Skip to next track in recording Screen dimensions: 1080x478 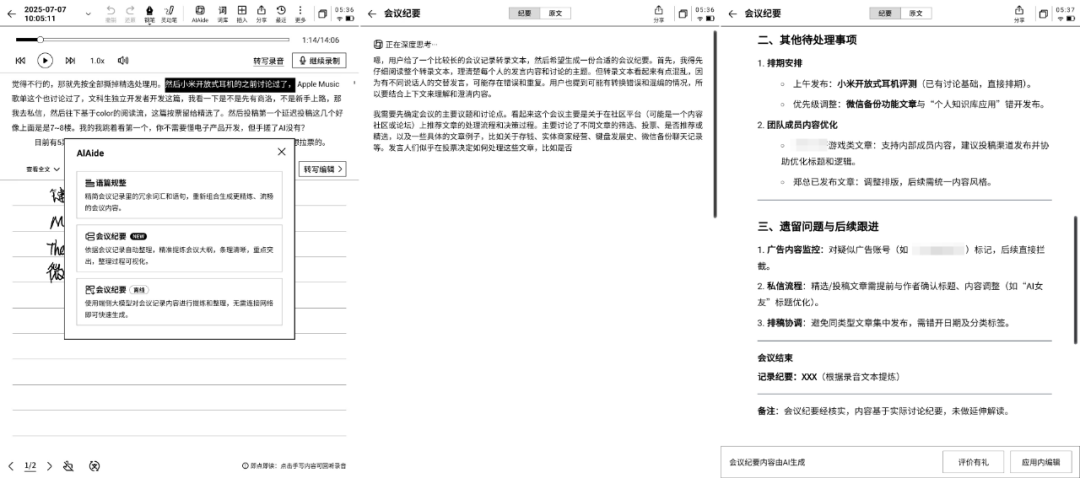point(70,61)
